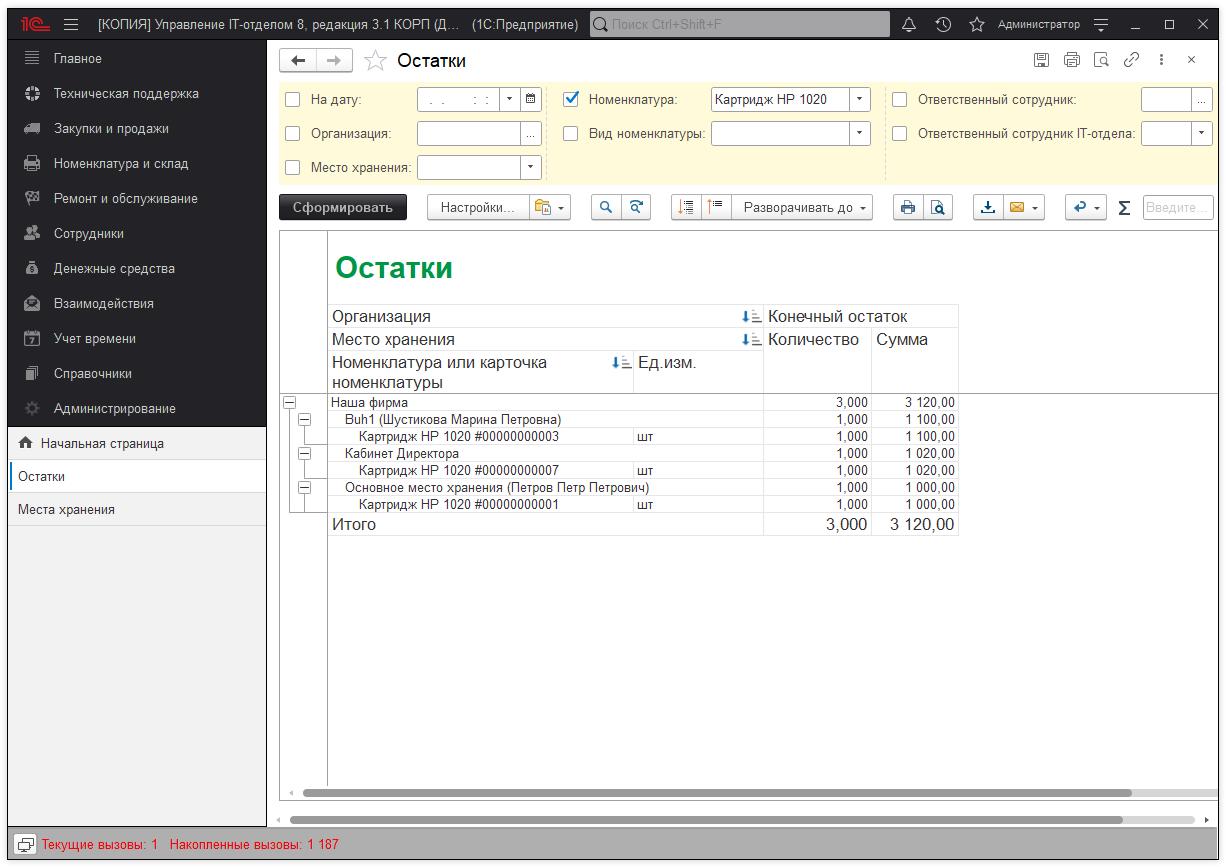
Task: Open the Настройки... button
Action: pos(477,207)
